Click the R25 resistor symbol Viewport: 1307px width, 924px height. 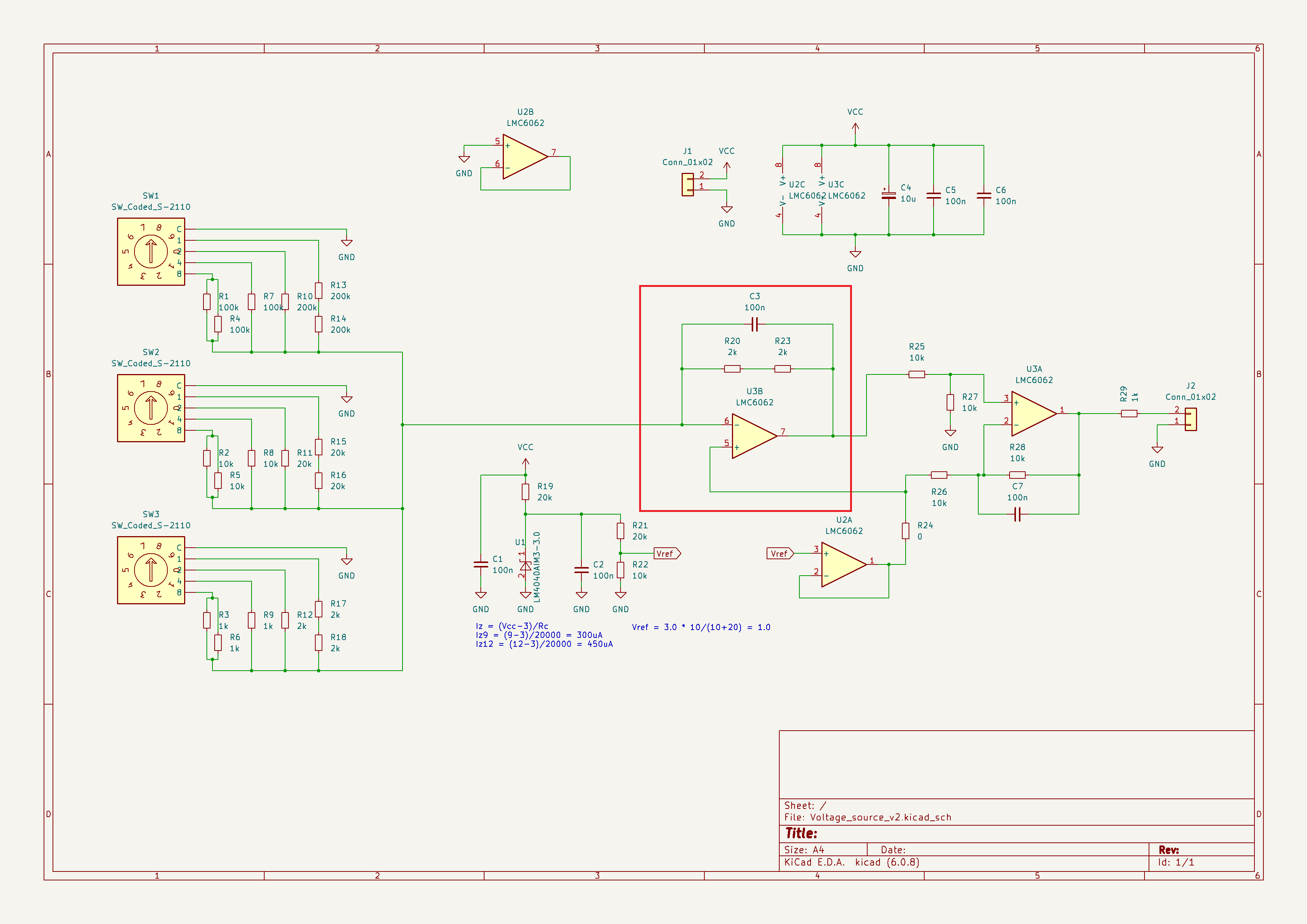[916, 374]
